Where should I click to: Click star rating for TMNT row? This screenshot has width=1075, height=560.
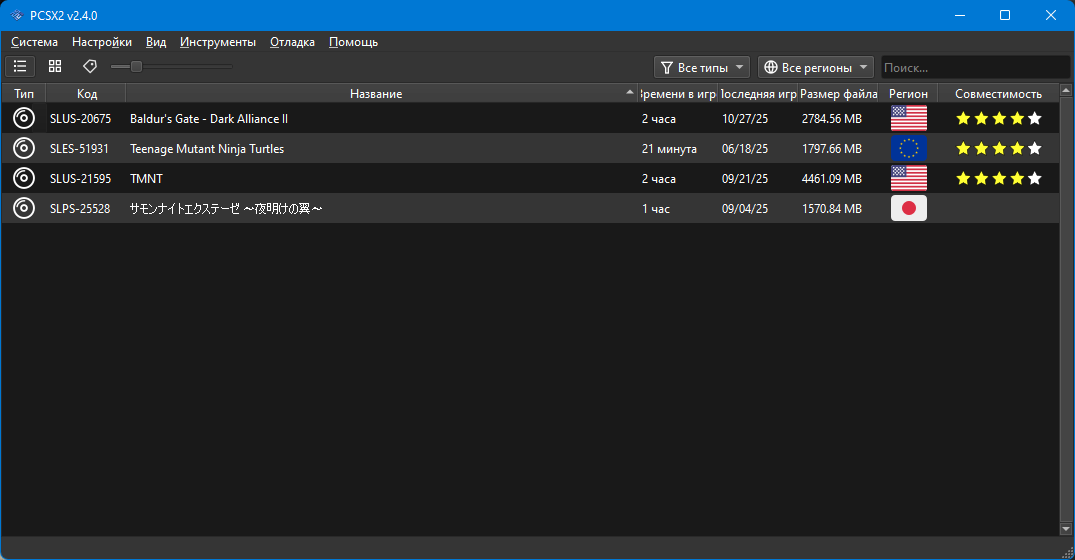coord(999,178)
